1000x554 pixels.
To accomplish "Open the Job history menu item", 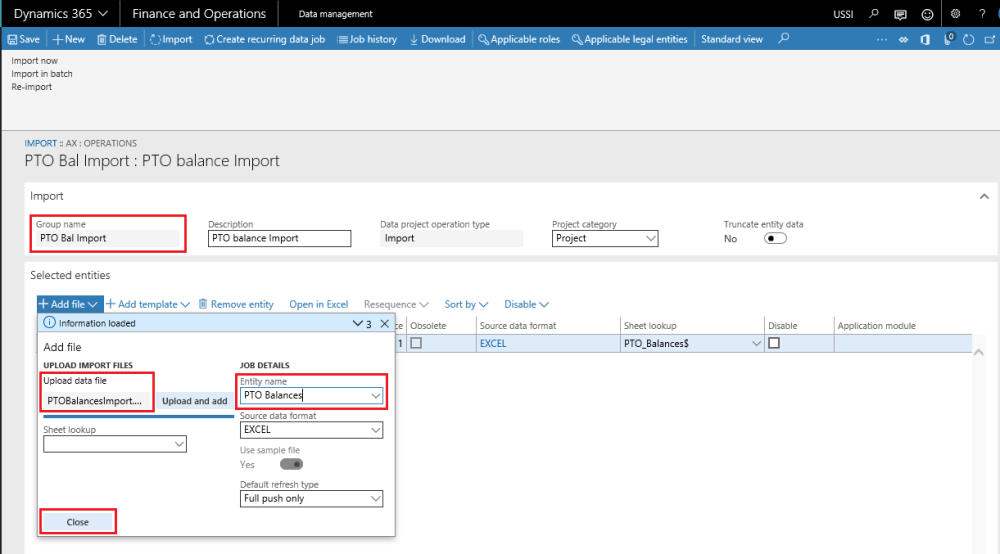I will [367, 39].
